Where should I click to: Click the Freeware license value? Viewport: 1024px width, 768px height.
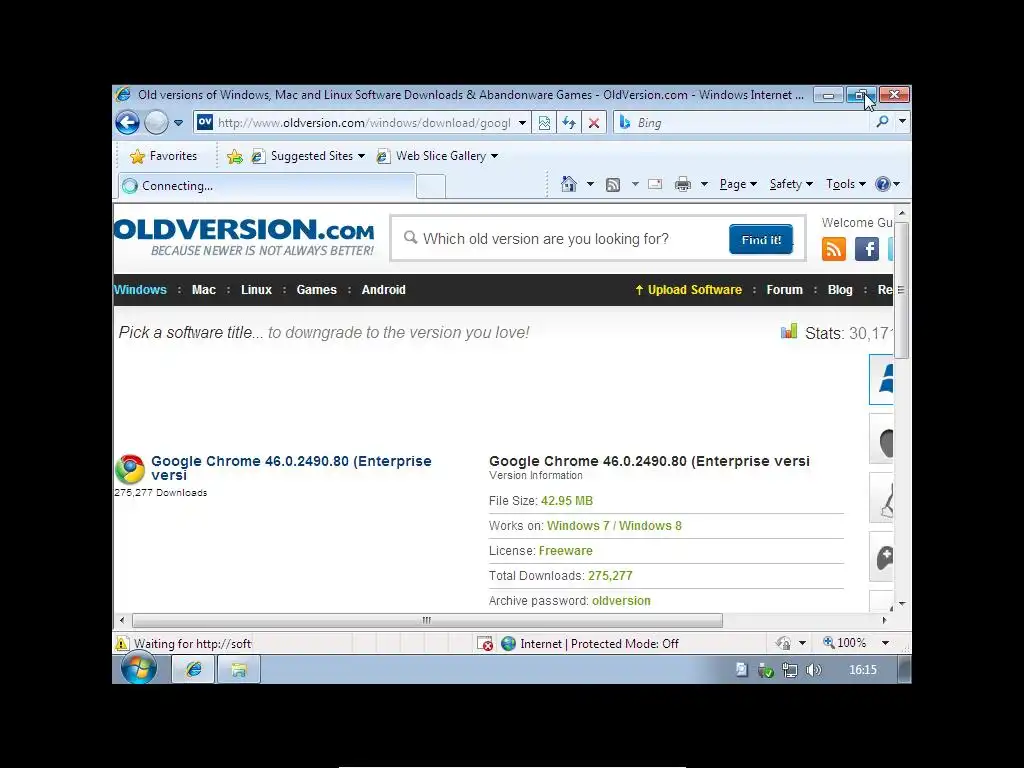pyautogui.click(x=566, y=551)
